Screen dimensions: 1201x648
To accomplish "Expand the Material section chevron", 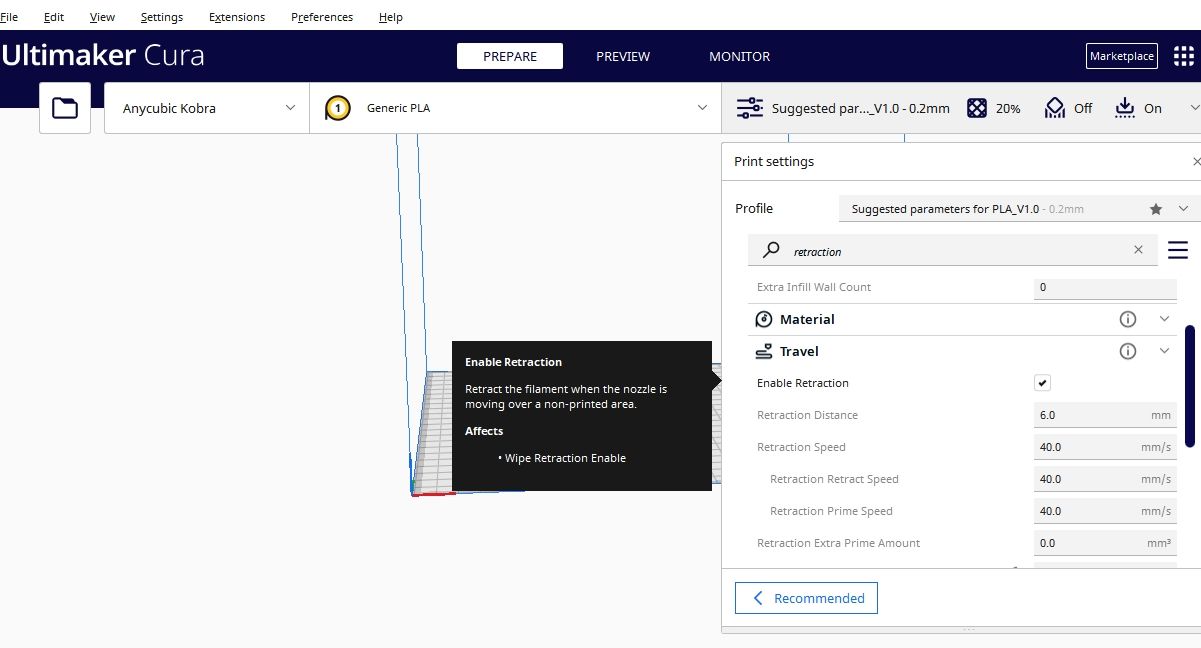I will [x=1164, y=319].
